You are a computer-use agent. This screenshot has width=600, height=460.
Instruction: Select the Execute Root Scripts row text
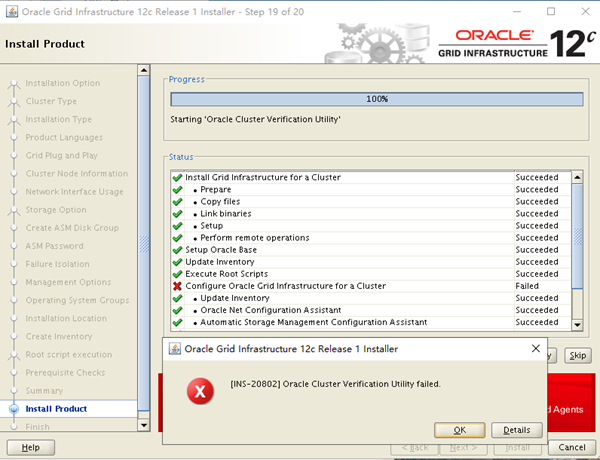click(x=227, y=274)
